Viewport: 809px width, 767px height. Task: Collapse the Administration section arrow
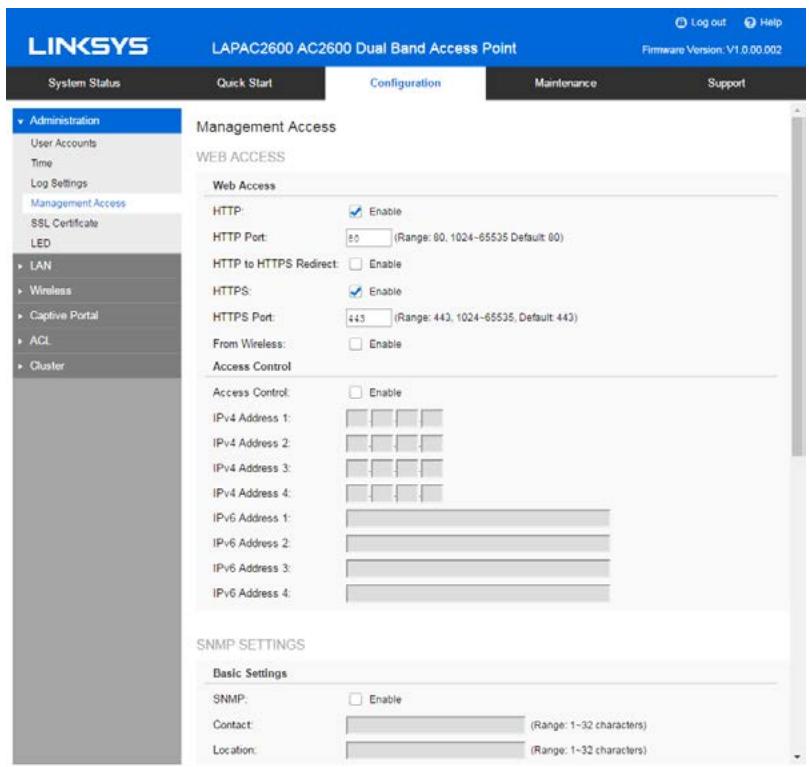(21, 121)
